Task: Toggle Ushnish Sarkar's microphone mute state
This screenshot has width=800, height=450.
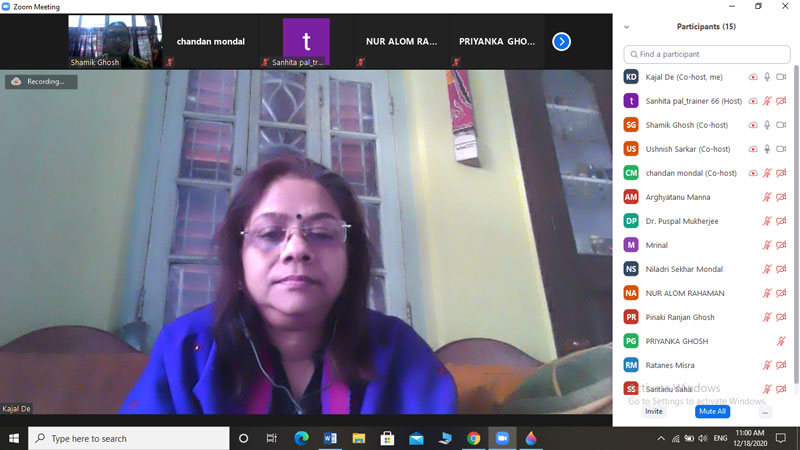Action: (767, 149)
